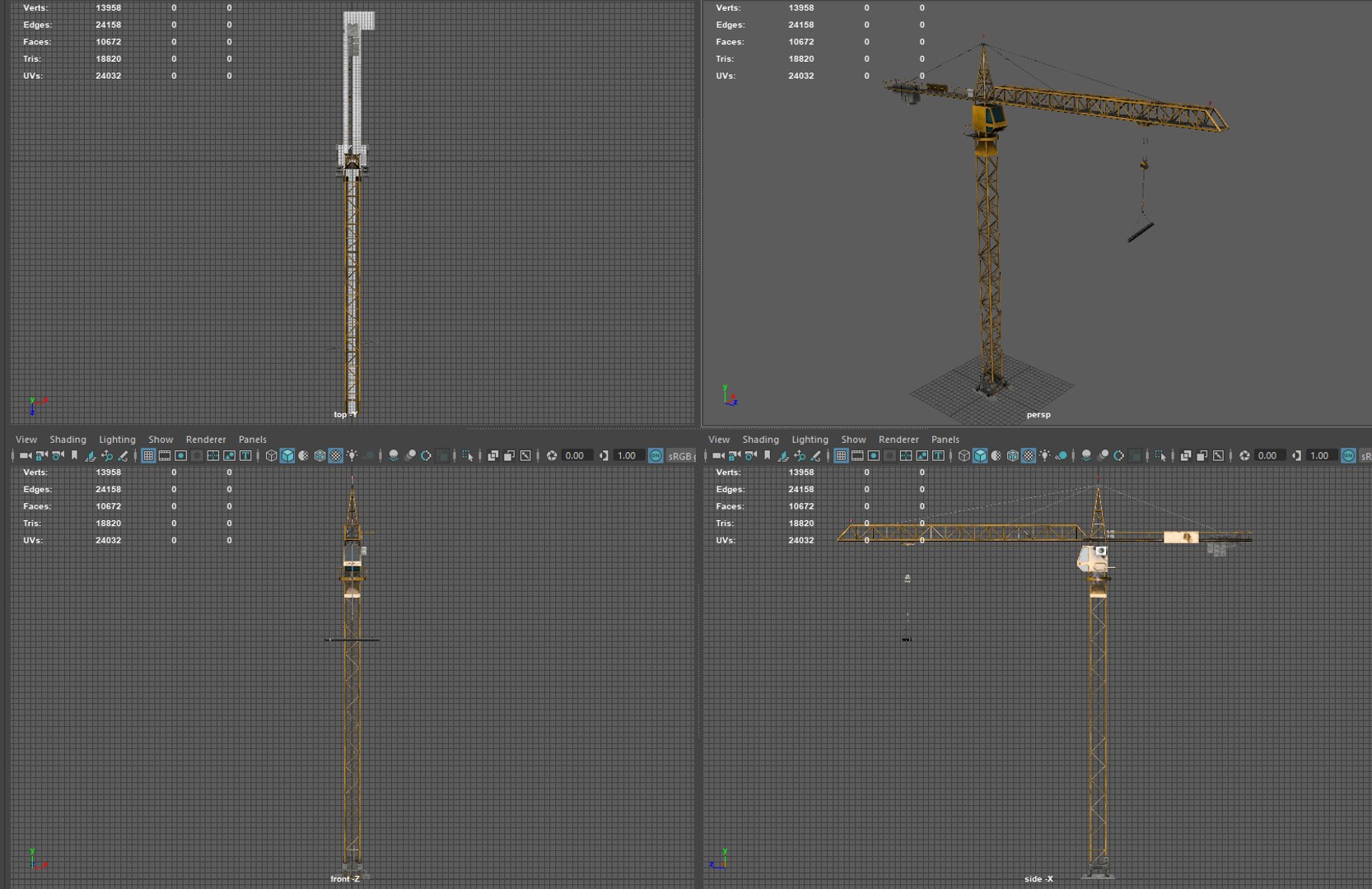
Task: Click Isolate Select icon in side-X panel toolbar
Action: coord(1160,455)
